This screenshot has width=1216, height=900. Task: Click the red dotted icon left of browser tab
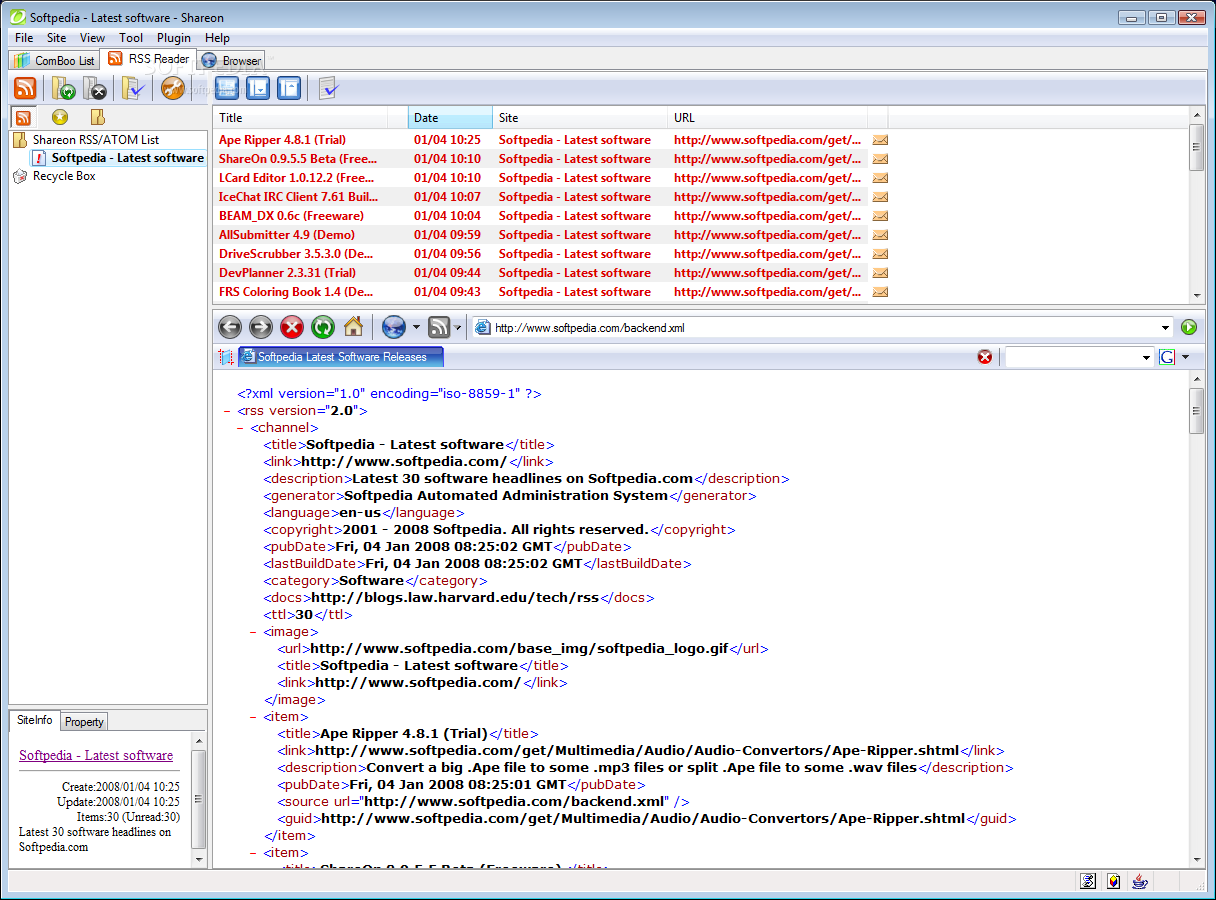point(225,357)
